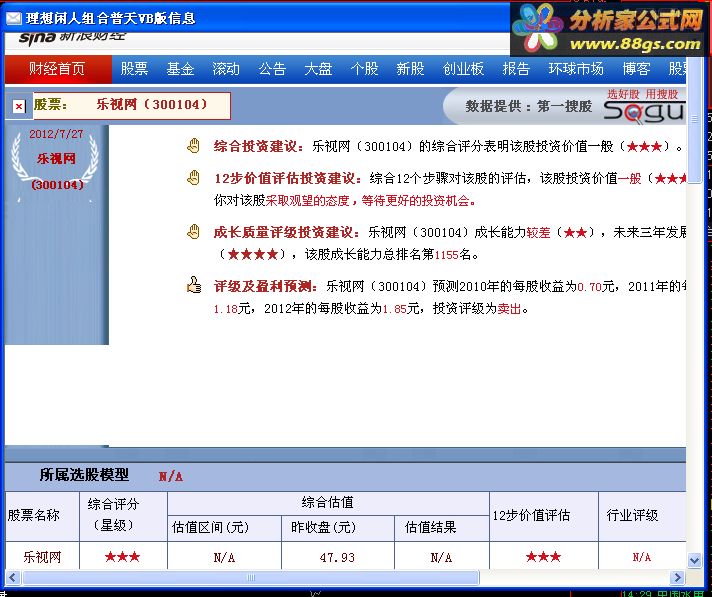Open the 大盘 menu item

tap(318, 69)
